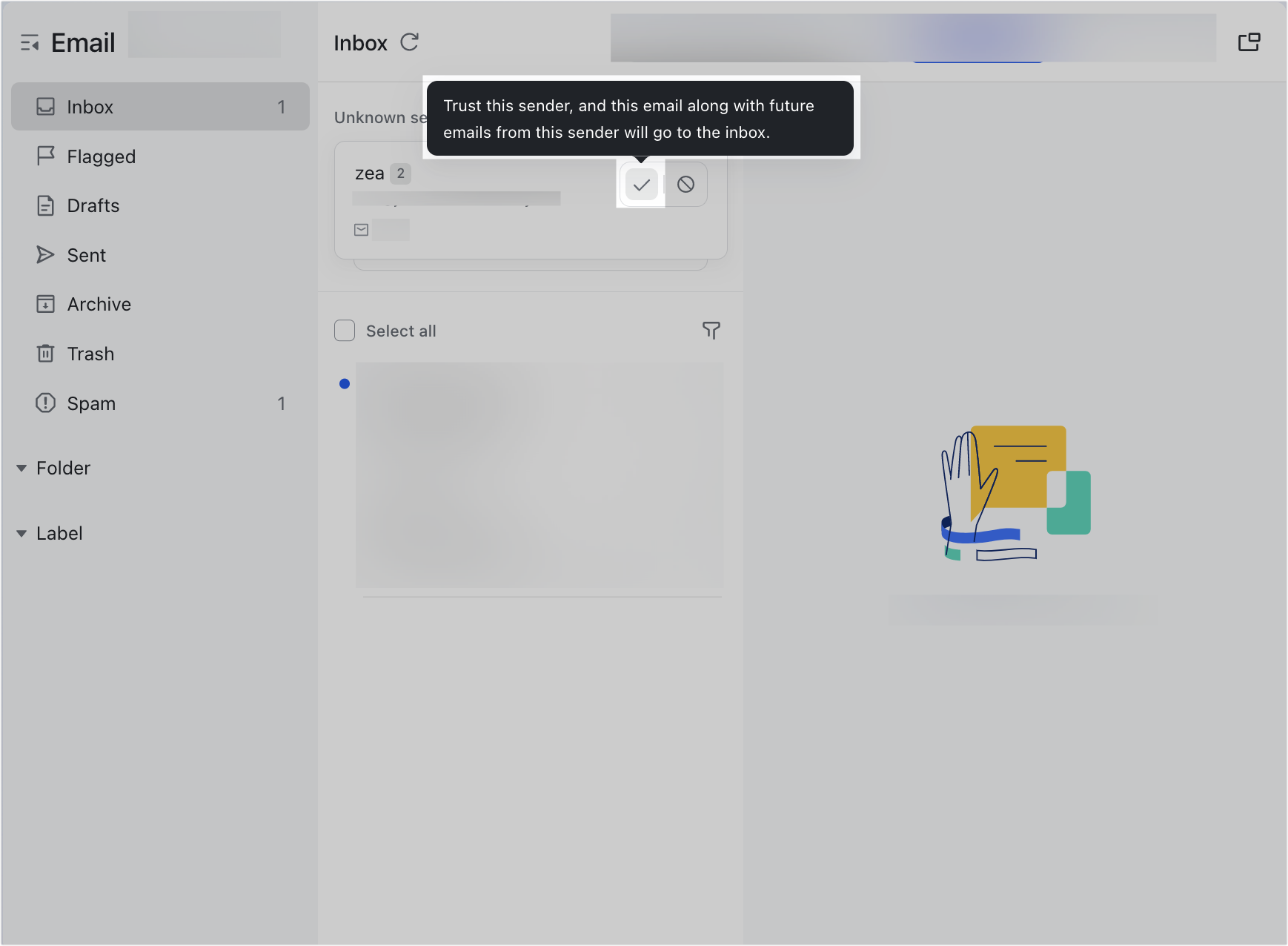Open the Archive folder

tap(98, 304)
